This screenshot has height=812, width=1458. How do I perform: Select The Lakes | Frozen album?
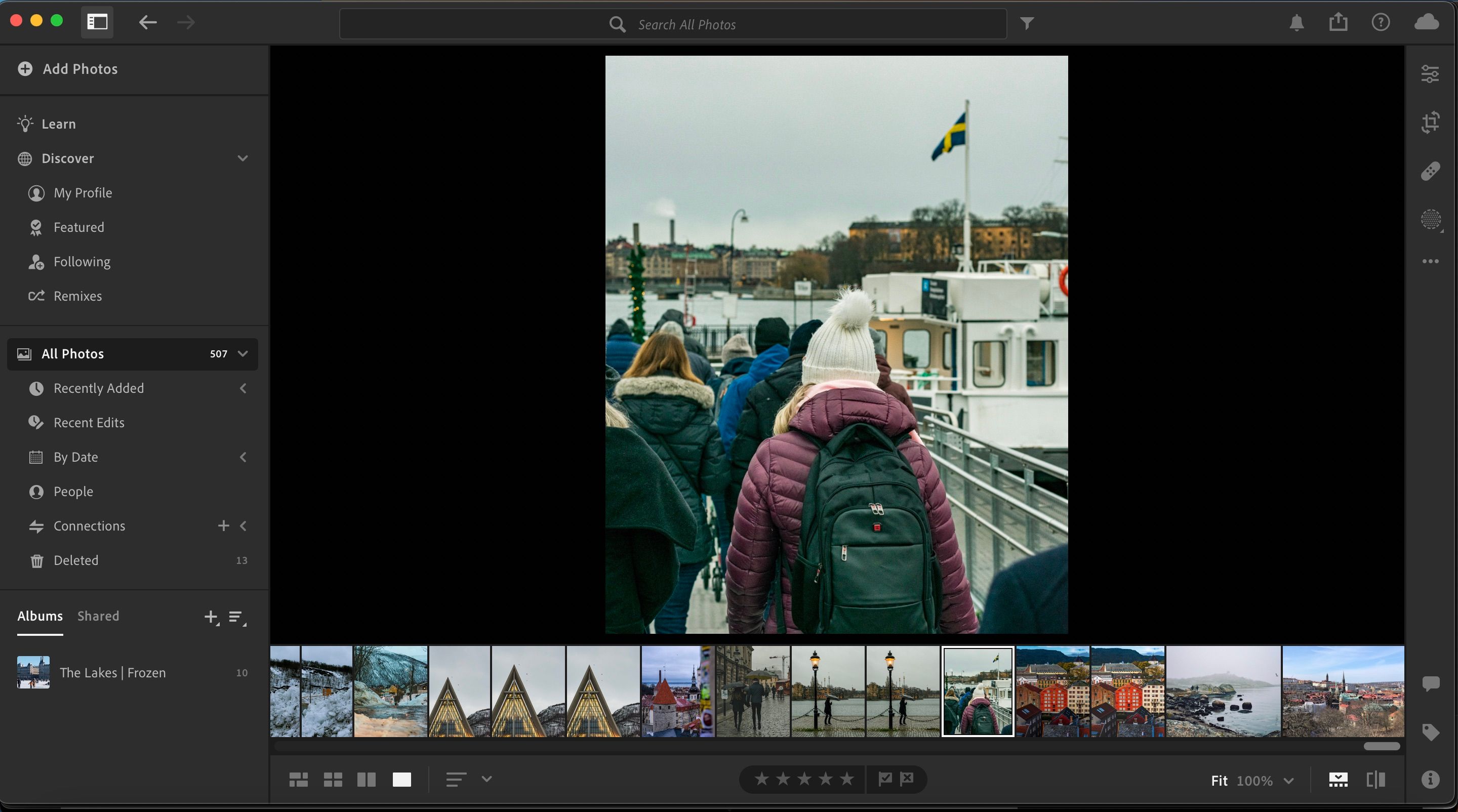pyautogui.click(x=113, y=672)
